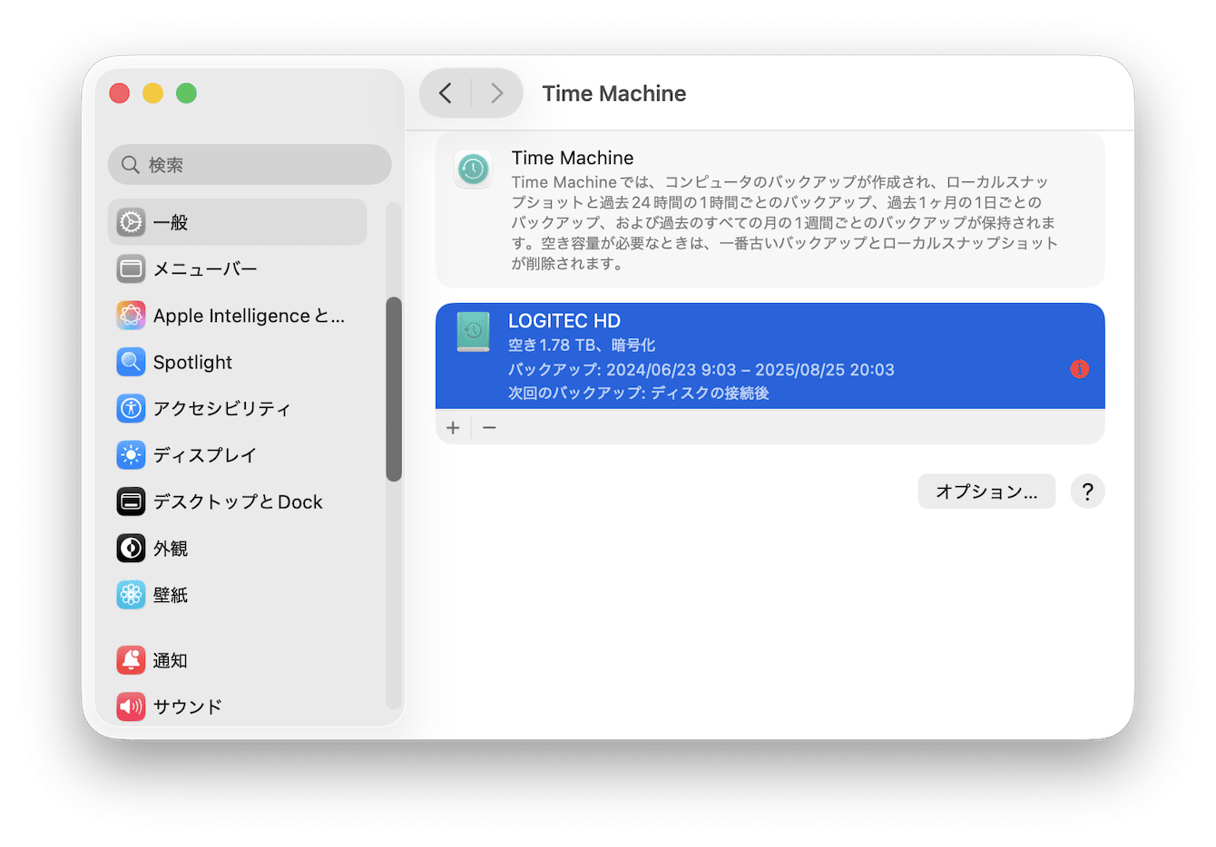Open the Apple Intelligence settings icon
The image size is (1216, 847).
coord(131,315)
